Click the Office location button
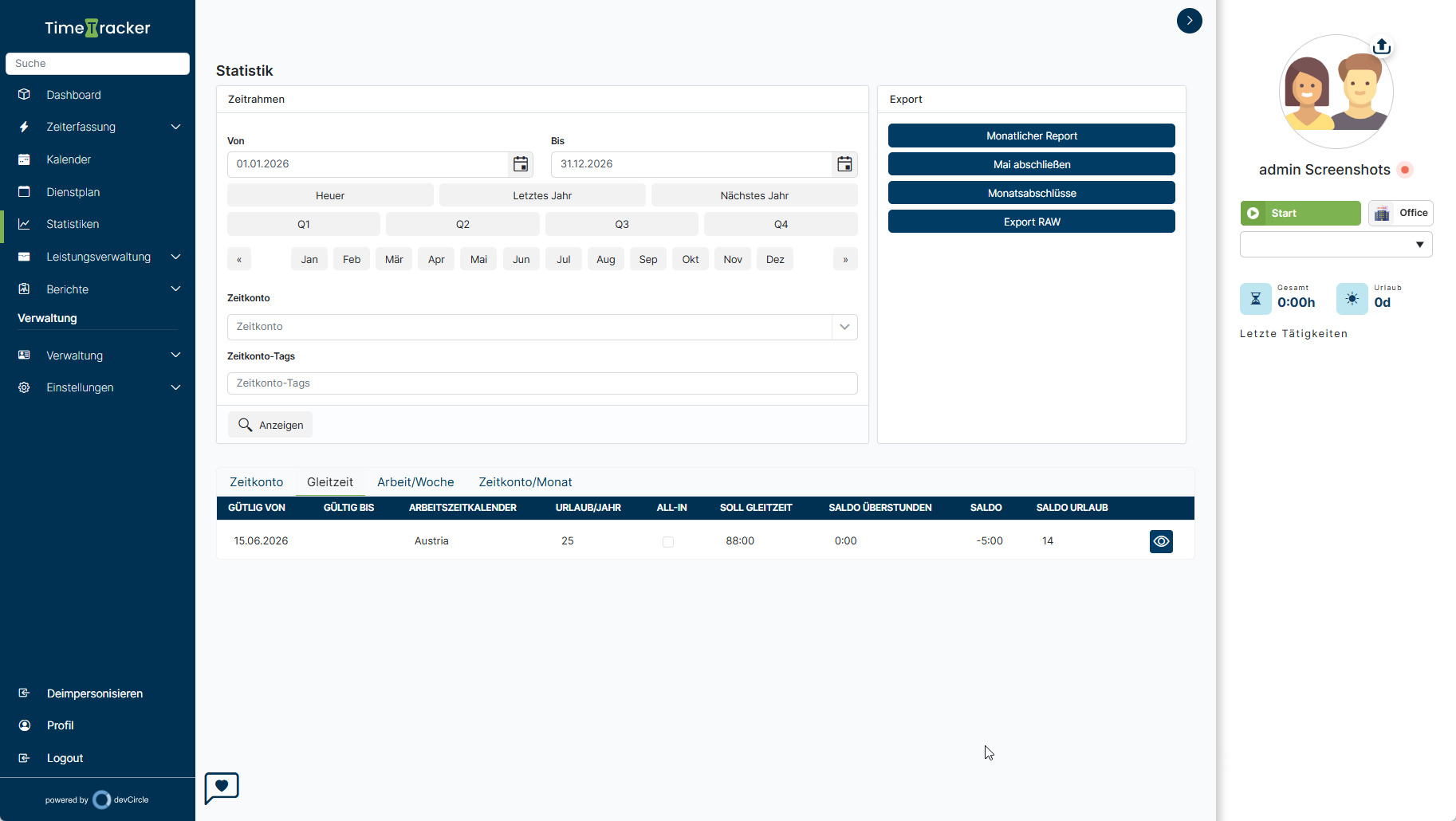The height and width of the screenshot is (821, 1456). [x=1401, y=213]
